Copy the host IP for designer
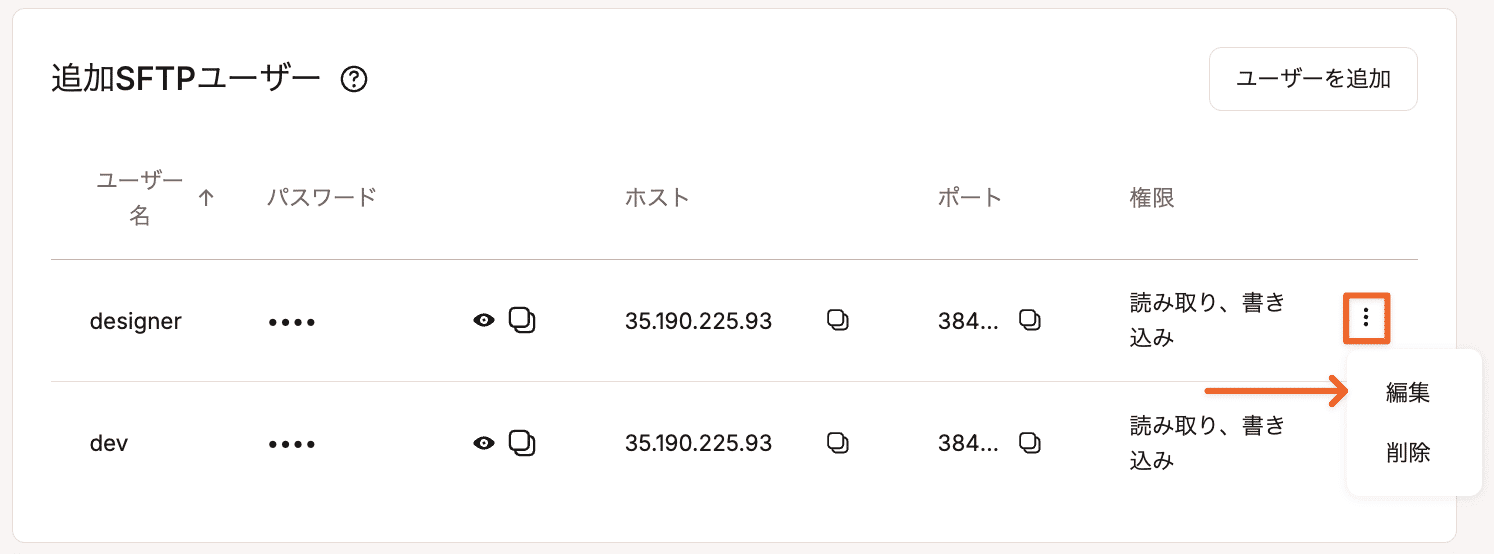The height and width of the screenshot is (554, 1494). pyautogui.click(x=838, y=320)
